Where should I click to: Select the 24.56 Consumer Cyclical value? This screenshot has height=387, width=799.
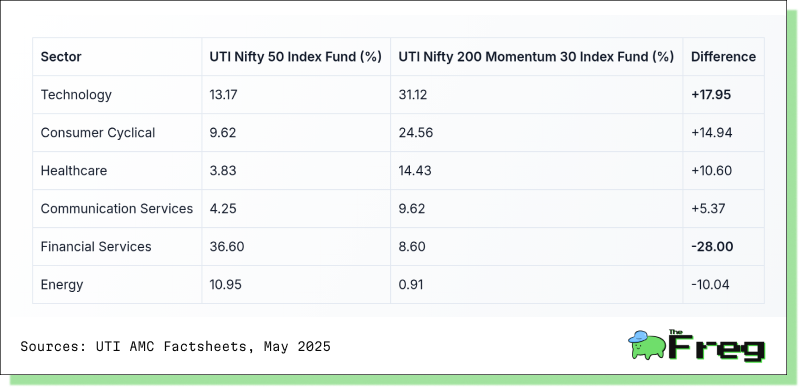[x=416, y=133]
